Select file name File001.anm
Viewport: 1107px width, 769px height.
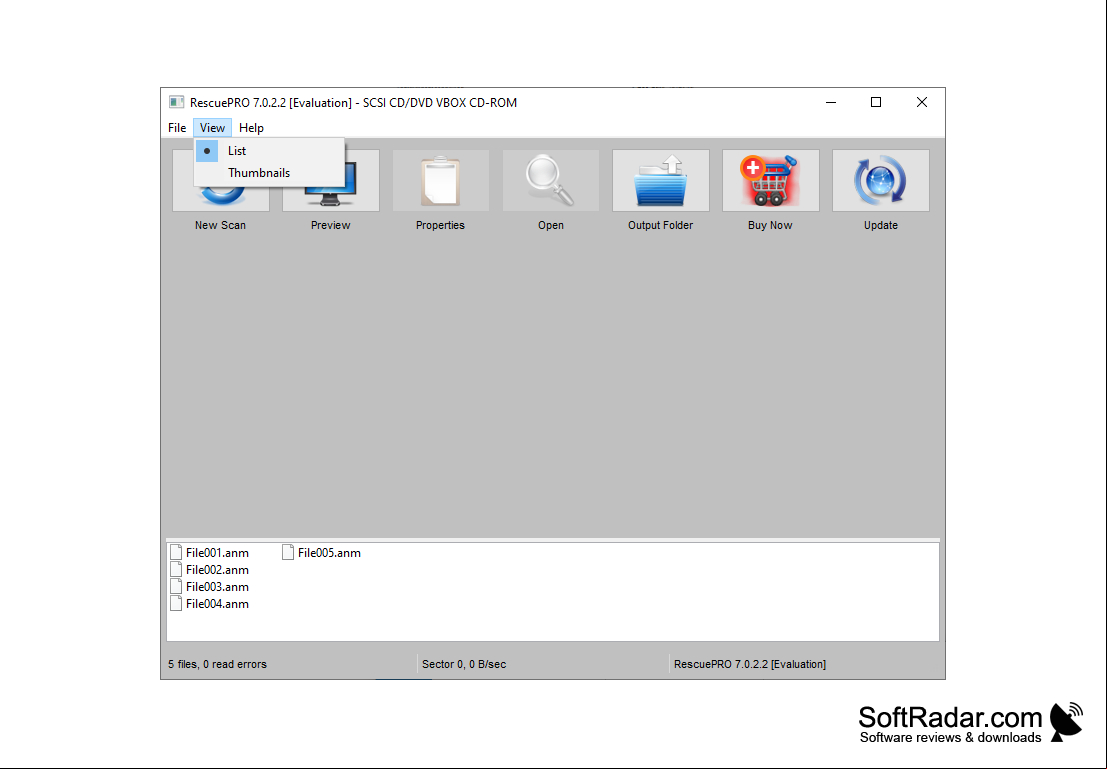217,553
